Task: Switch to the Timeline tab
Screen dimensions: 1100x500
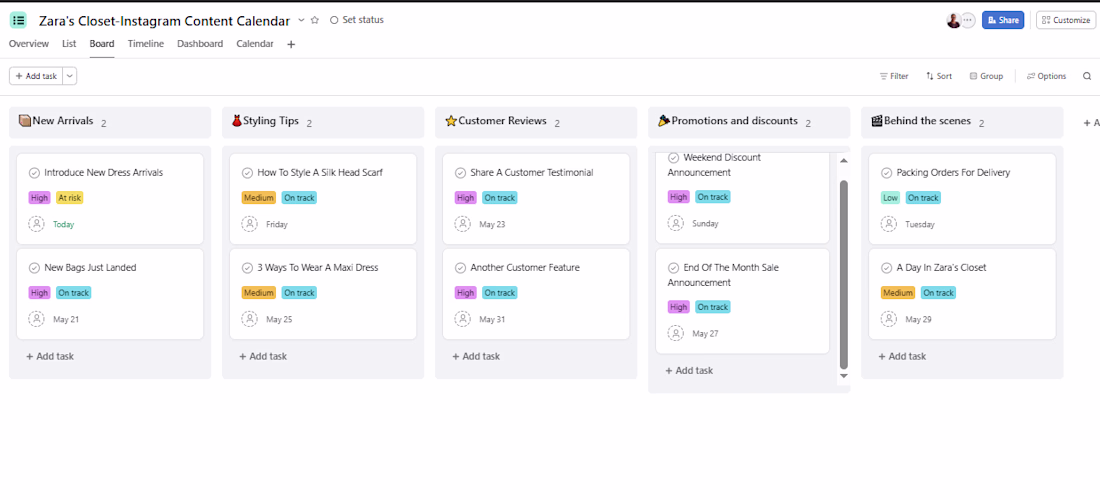Action: 146,43
